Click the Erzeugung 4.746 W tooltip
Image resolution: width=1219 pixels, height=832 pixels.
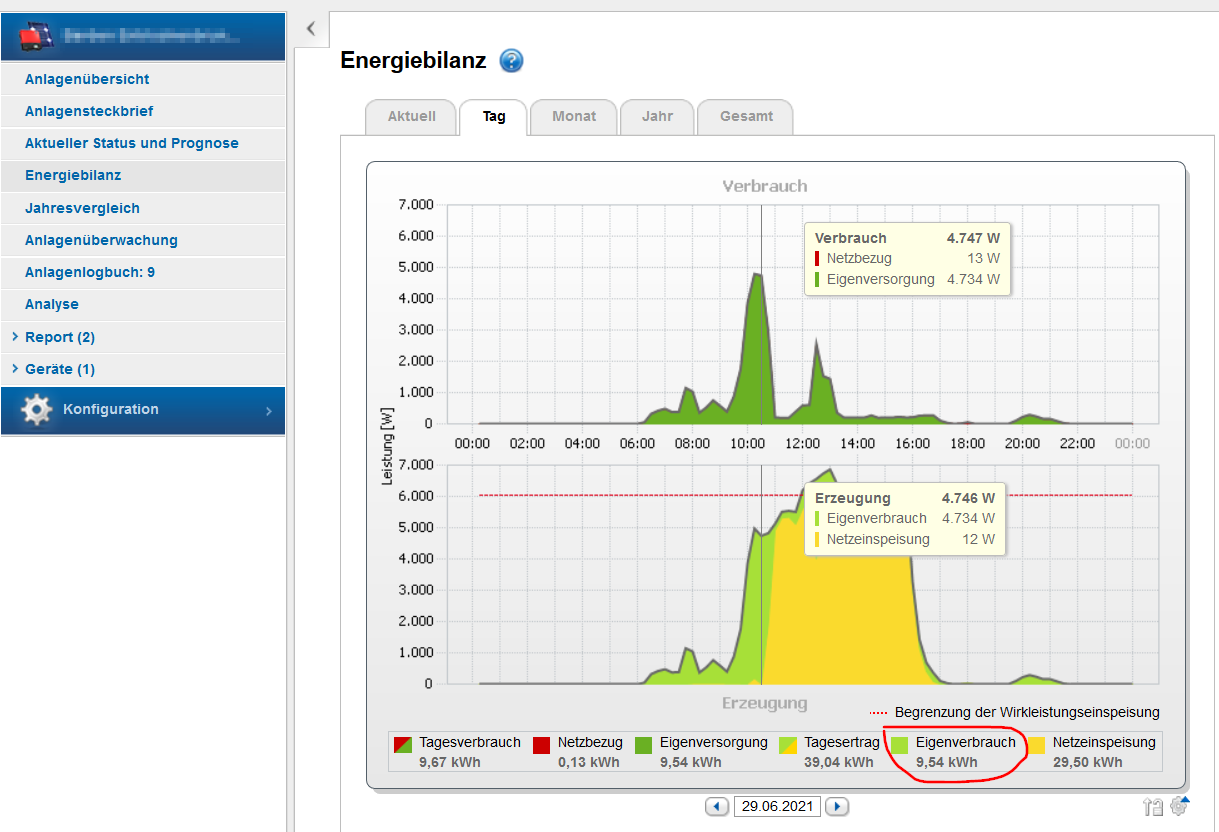pyautogui.click(x=905, y=519)
